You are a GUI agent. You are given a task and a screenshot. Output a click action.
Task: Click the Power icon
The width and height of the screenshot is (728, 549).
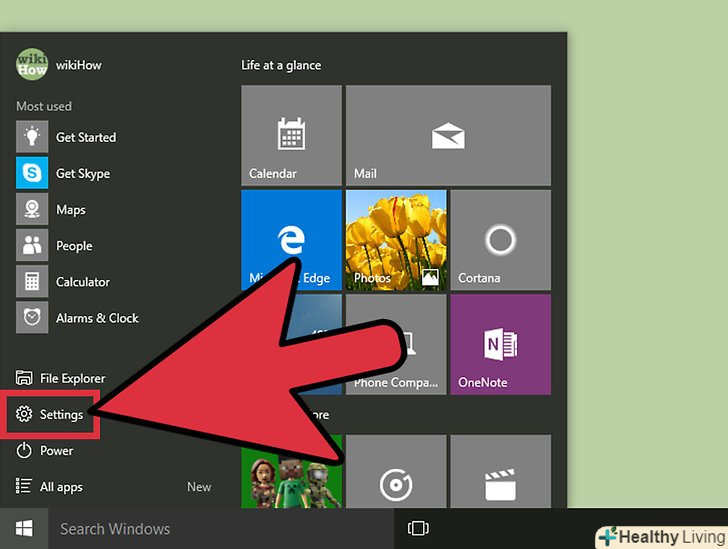pyautogui.click(x=24, y=450)
